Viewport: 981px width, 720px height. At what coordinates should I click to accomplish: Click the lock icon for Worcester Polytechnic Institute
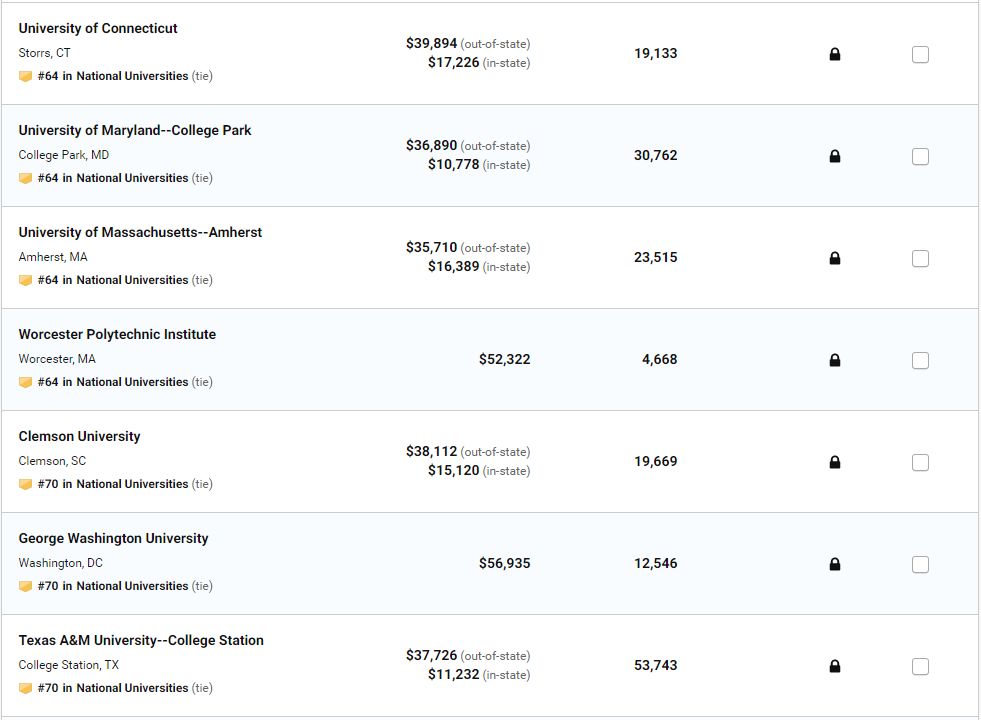(835, 360)
